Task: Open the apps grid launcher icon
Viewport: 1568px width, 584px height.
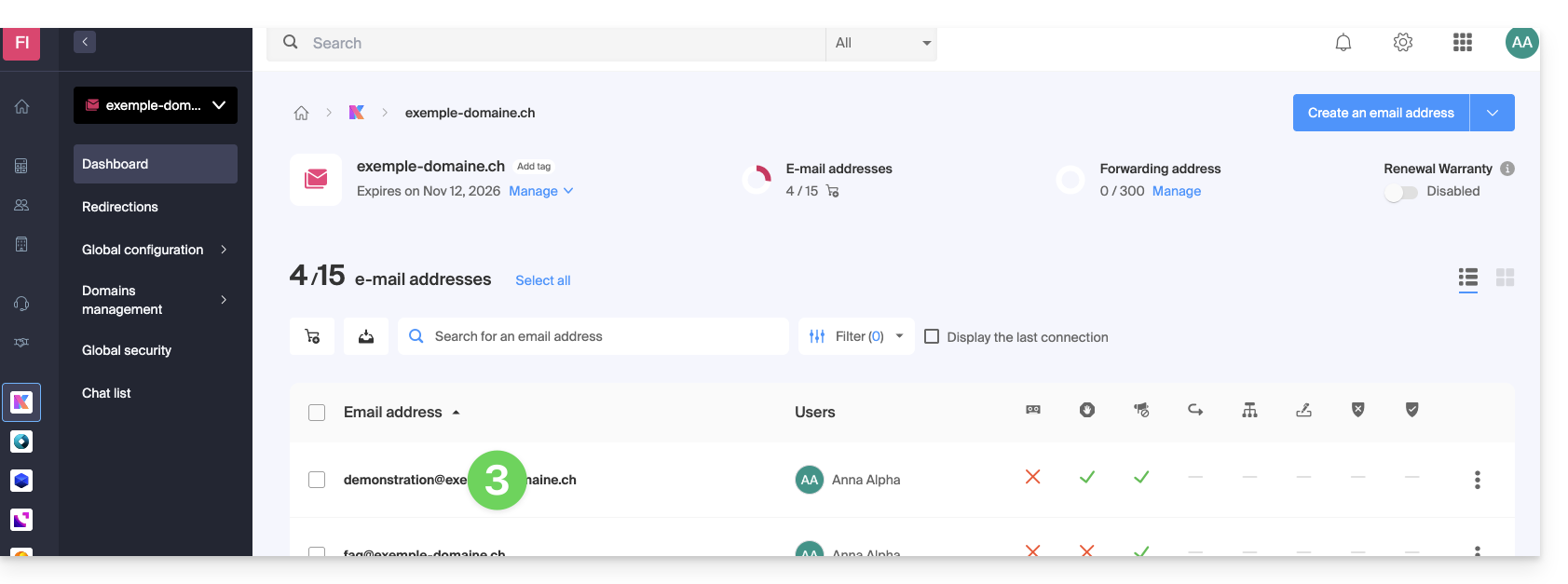Action: [x=1462, y=43]
